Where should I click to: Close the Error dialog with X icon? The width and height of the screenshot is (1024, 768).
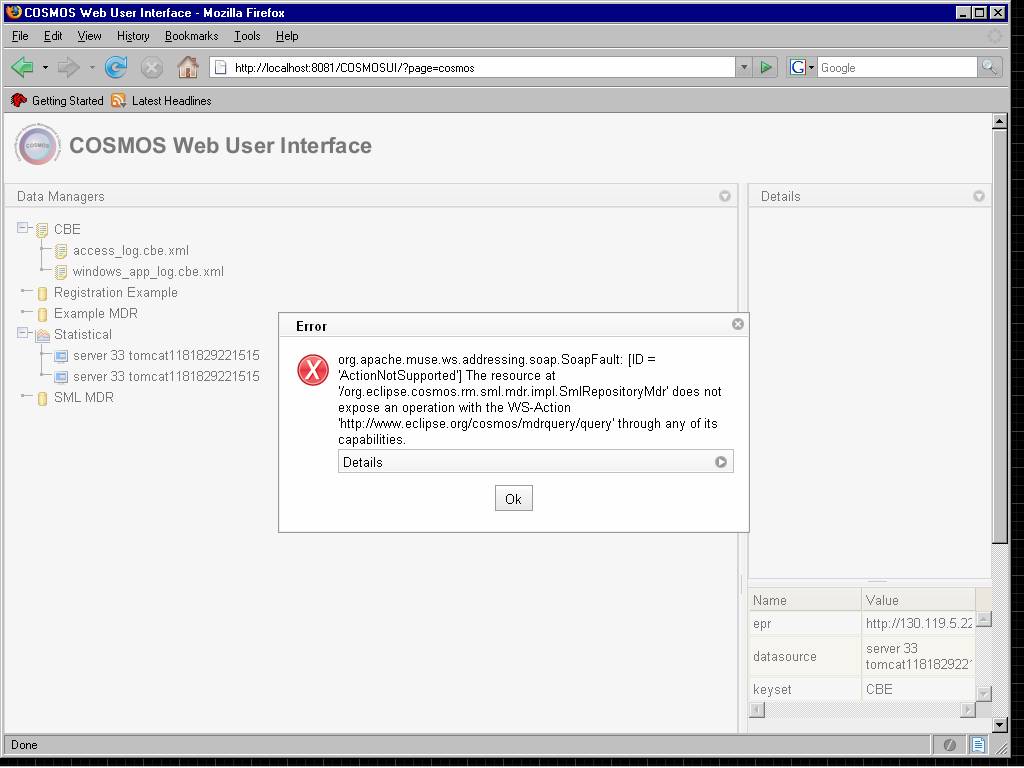click(738, 324)
